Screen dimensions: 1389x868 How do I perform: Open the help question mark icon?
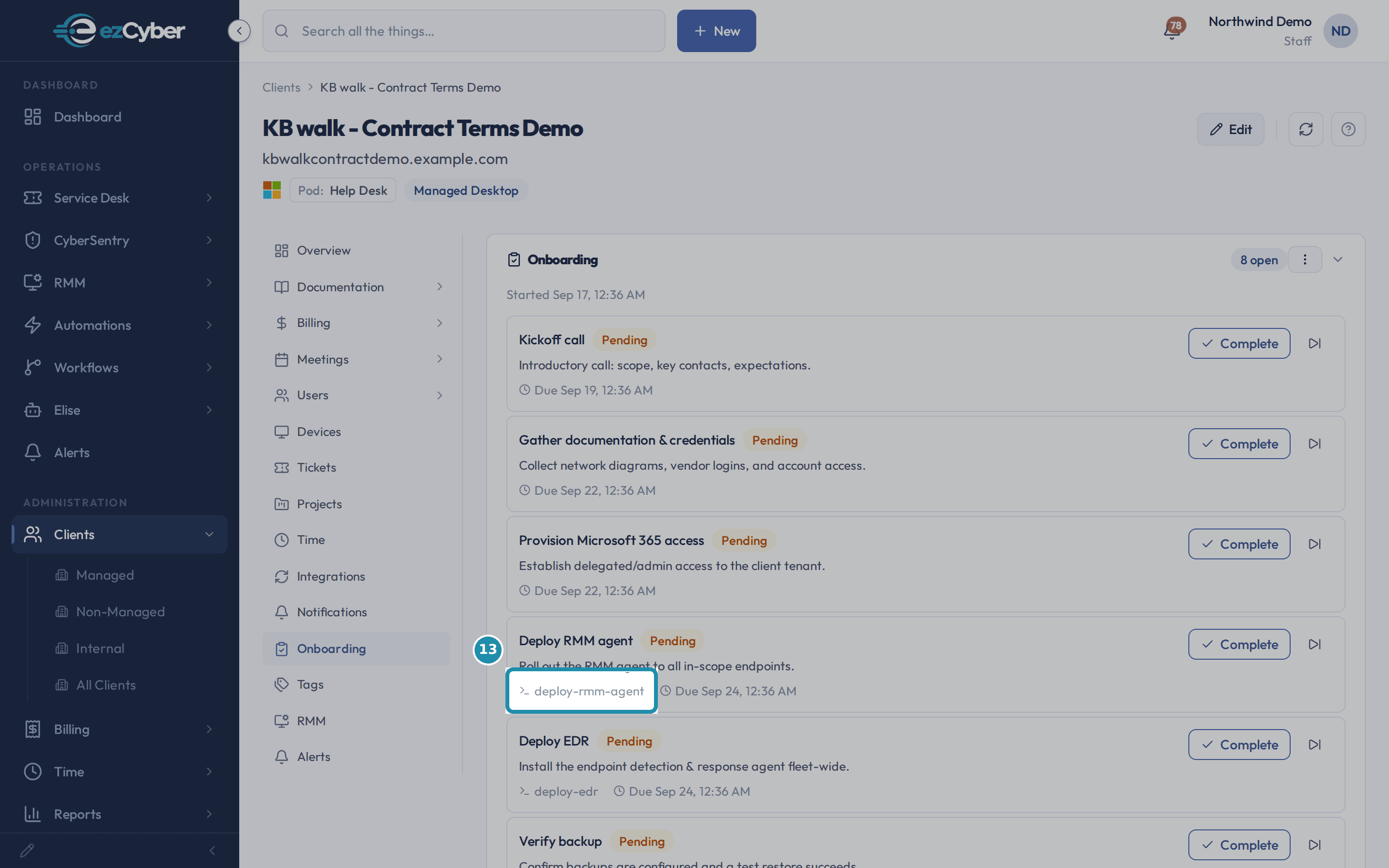pyautogui.click(x=1348, y=129)
